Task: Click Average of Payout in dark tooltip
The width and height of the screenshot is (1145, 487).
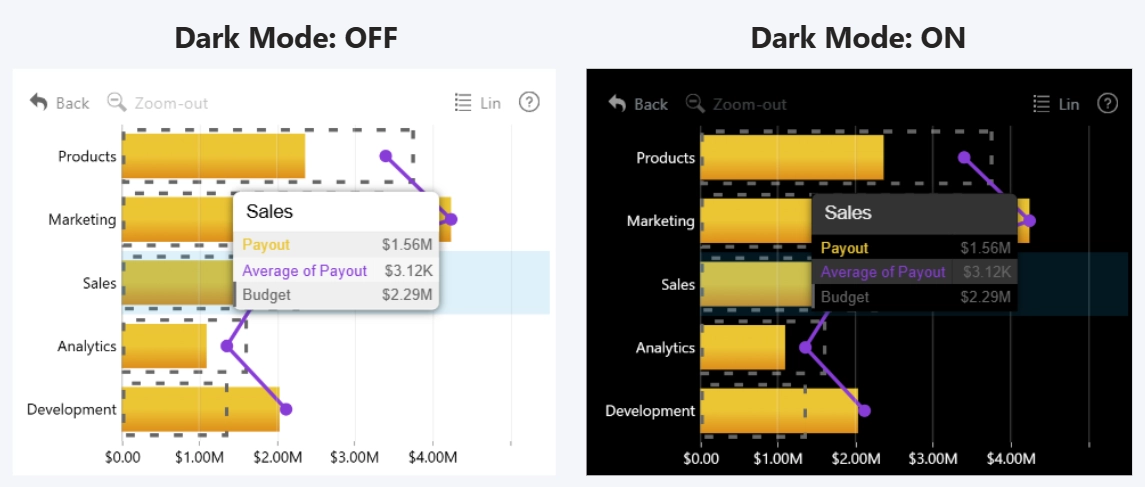Action: (883, 272)
